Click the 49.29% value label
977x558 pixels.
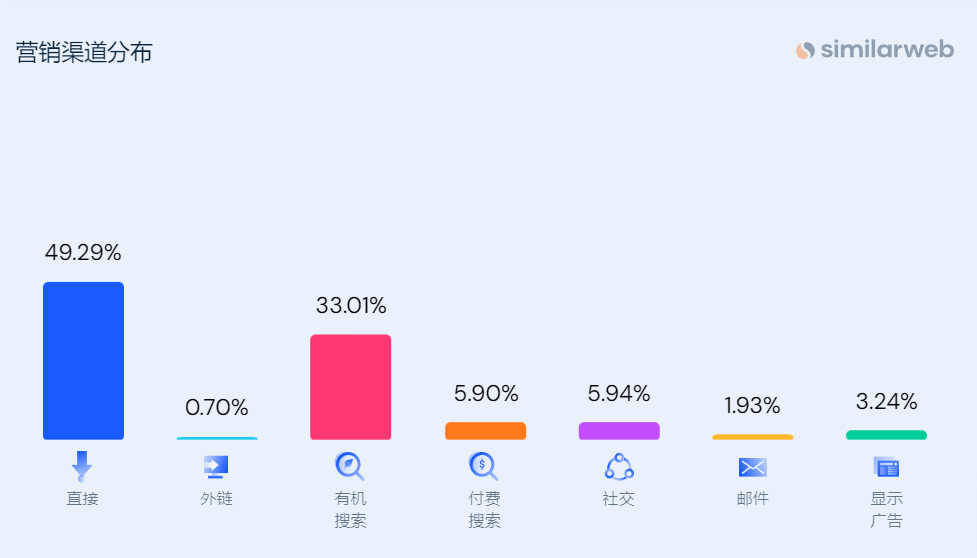[83, 253]
